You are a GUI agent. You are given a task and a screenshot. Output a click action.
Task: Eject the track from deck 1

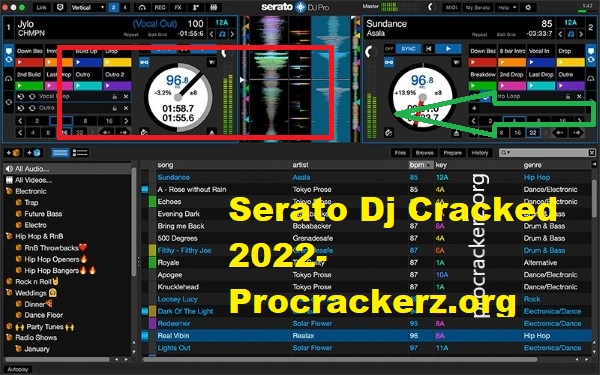pyautogui.click(x=212, y=132)
